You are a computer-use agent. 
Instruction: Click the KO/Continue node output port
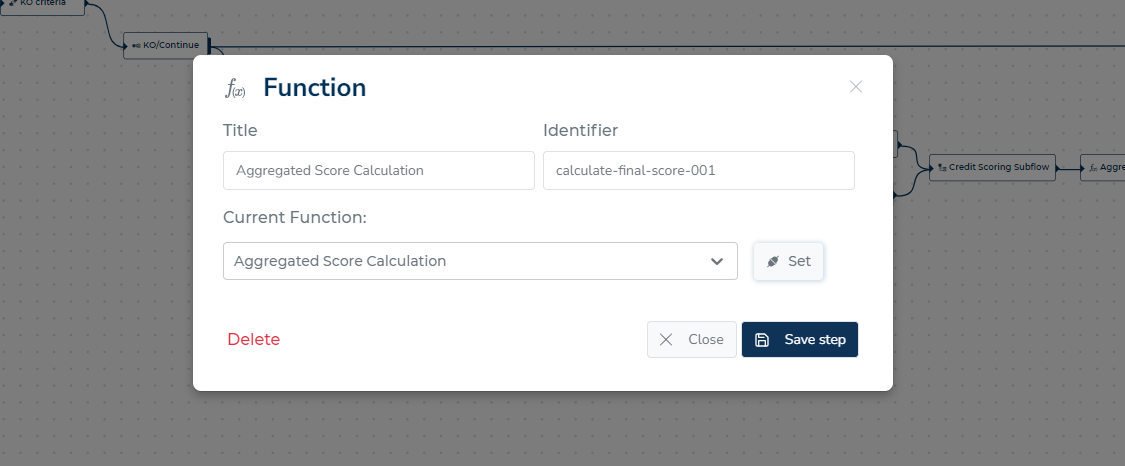[x=210, y=46]
